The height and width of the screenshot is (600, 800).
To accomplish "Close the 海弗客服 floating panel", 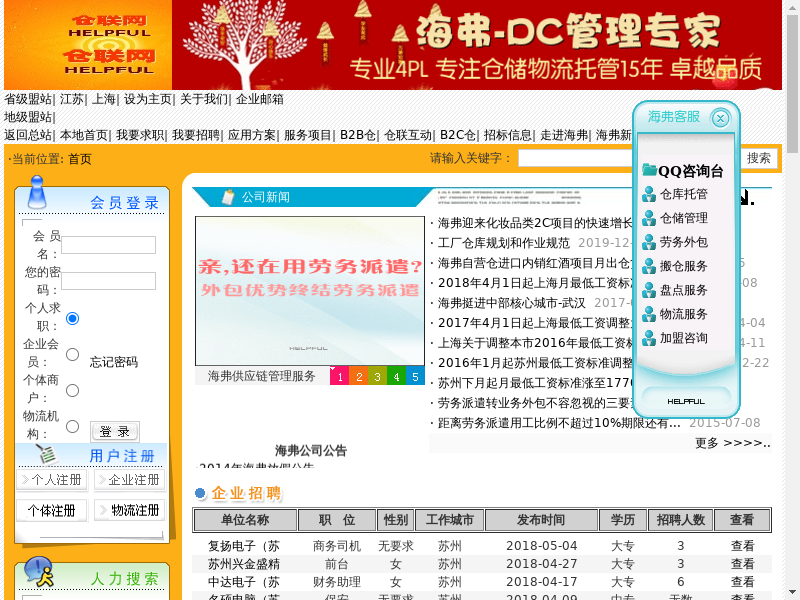I will [x=720, y=119].
